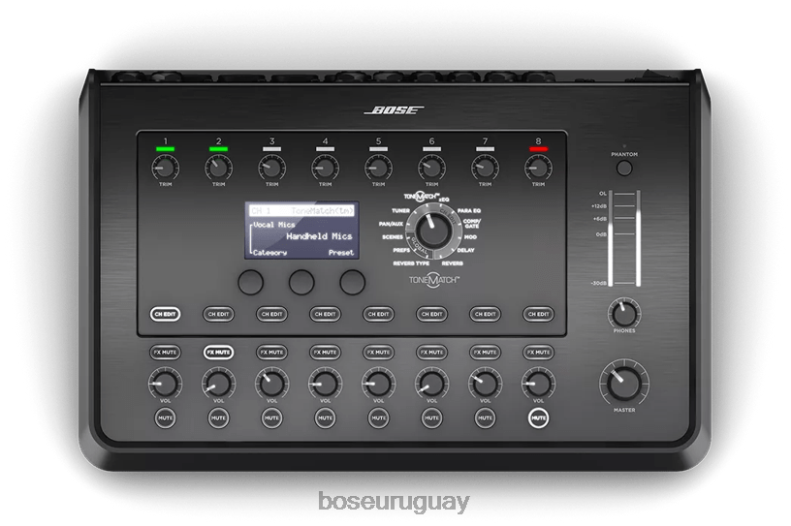Enable FX MUTE for channel 6
The image size is (791, 526).
point(432,352)
